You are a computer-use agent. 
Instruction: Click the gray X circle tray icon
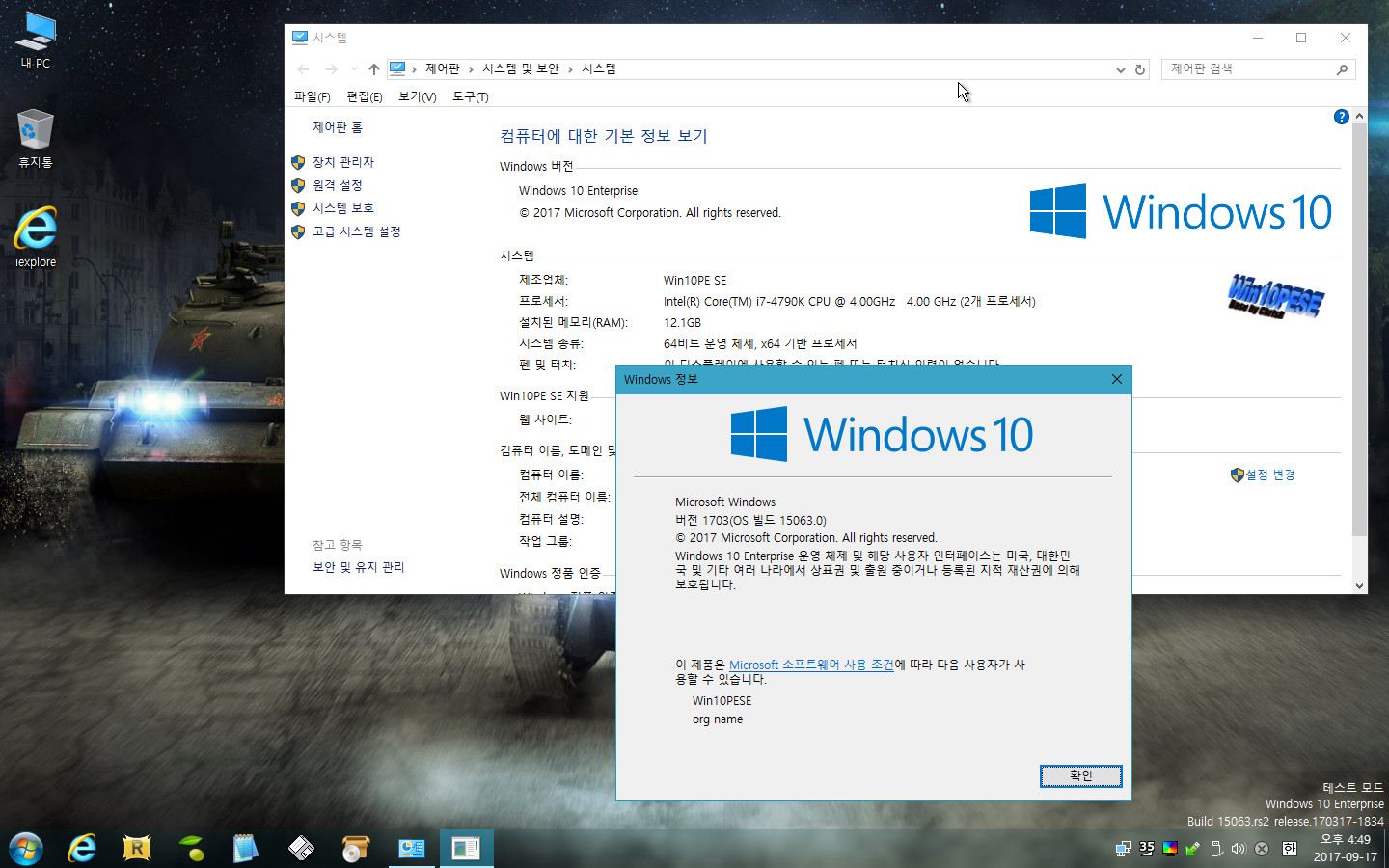coord(1262,849)
